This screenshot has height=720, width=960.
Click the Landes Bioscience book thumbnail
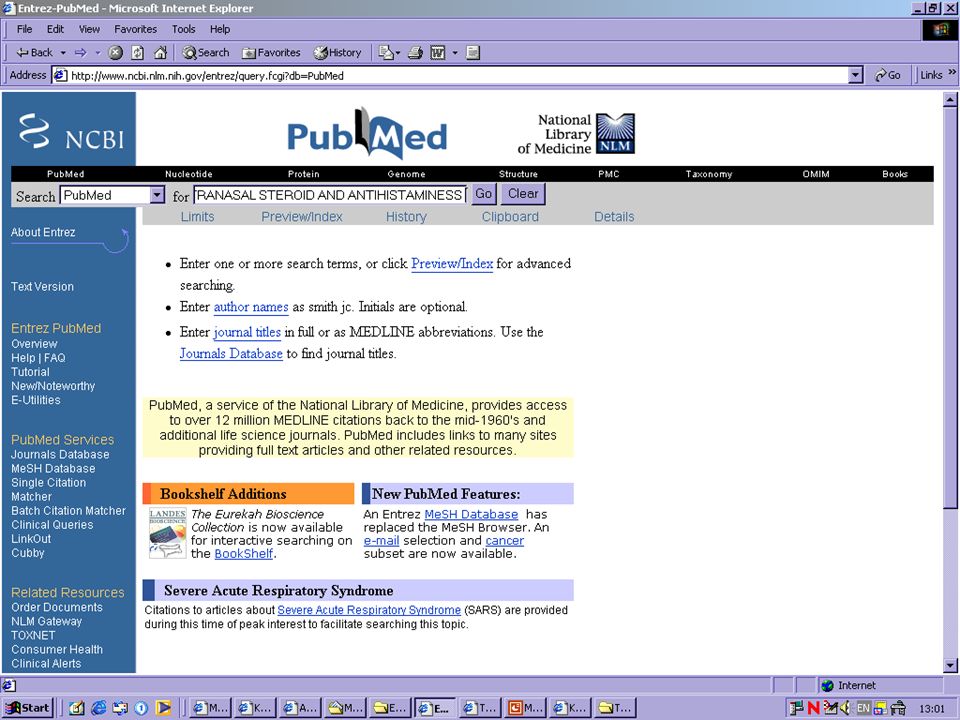[x=167, y=533]
